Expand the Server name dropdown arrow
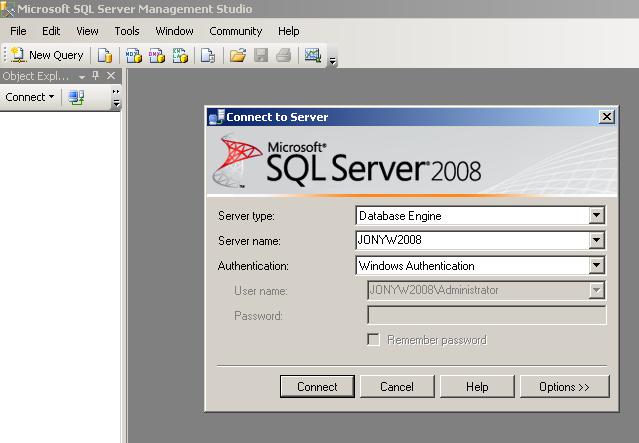639x443 pixels. [596, 240]
